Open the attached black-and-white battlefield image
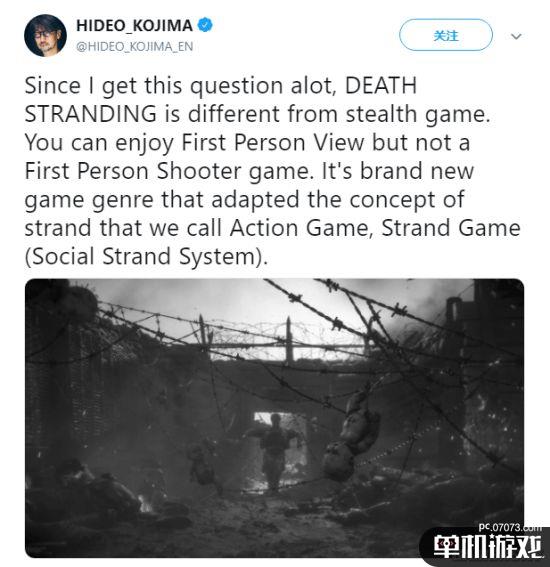550x567 pixels. pos(274,418)
